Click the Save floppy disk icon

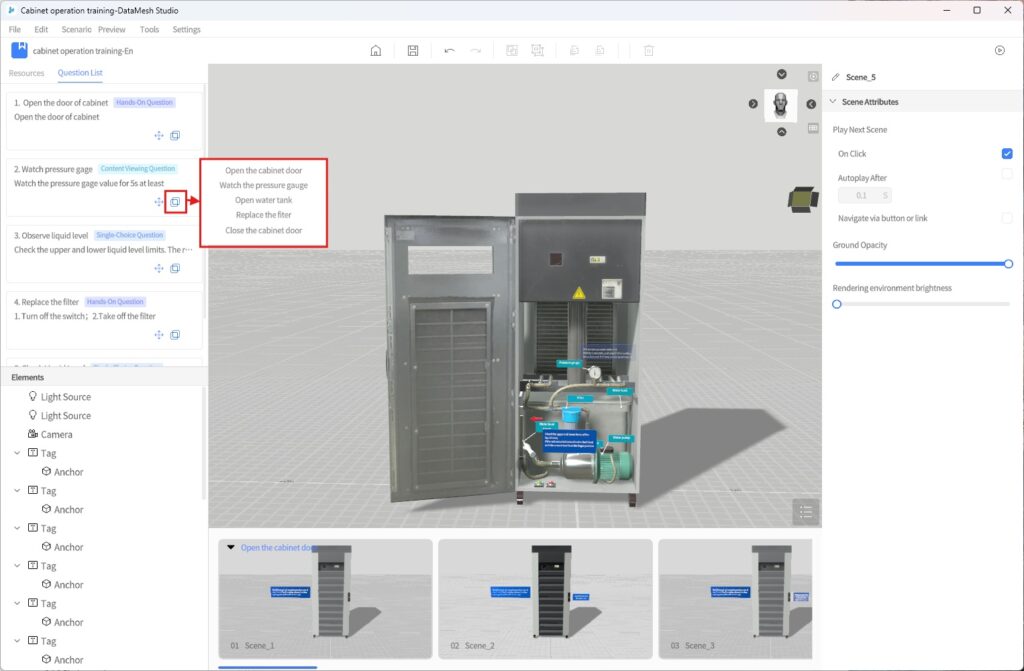point(413,51)
